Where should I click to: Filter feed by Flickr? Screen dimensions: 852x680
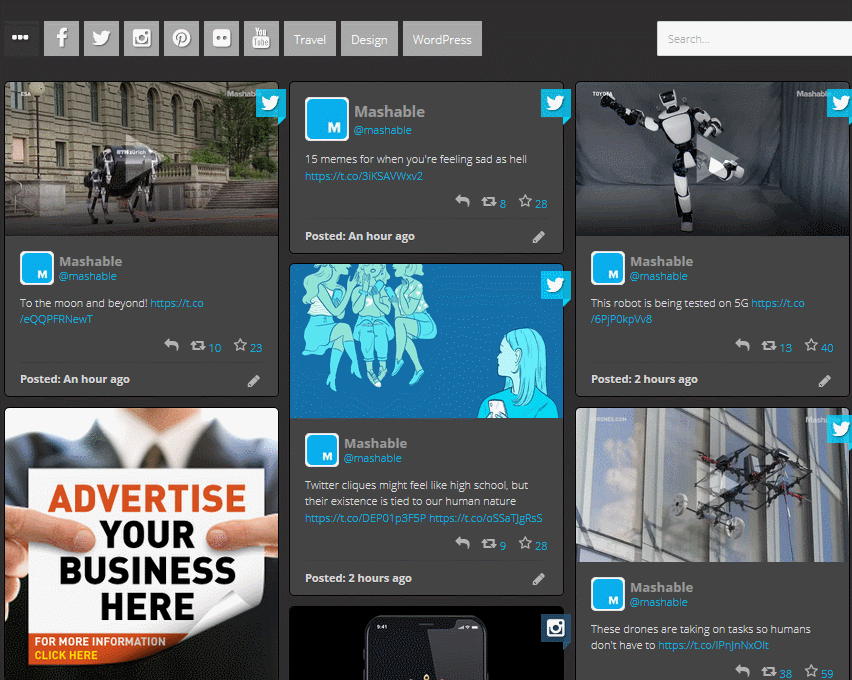click(221, 38)
